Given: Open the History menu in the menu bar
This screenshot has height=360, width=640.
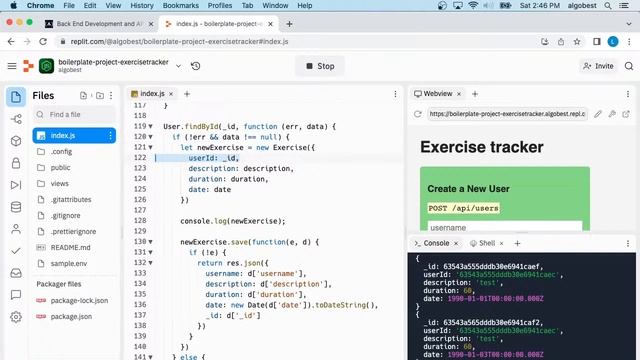Looking at the screenshot, I should tap(142, 6).
